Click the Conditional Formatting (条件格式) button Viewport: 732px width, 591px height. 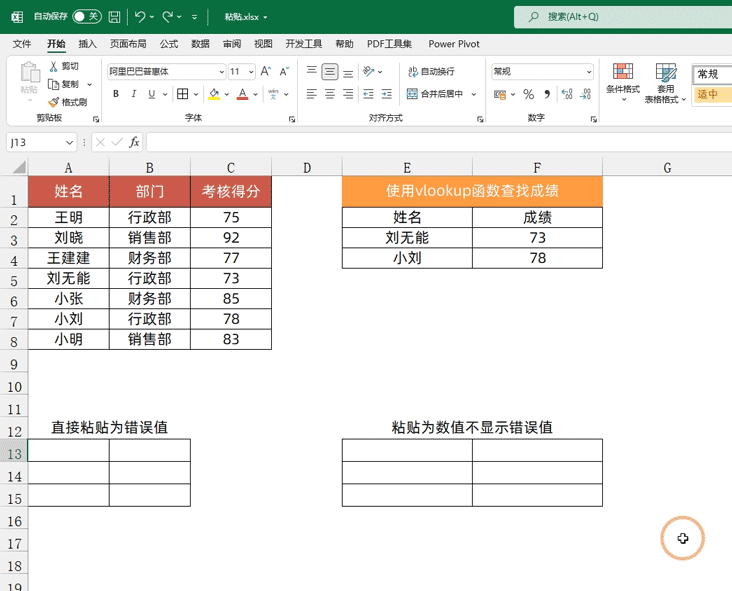pos(622,80)
